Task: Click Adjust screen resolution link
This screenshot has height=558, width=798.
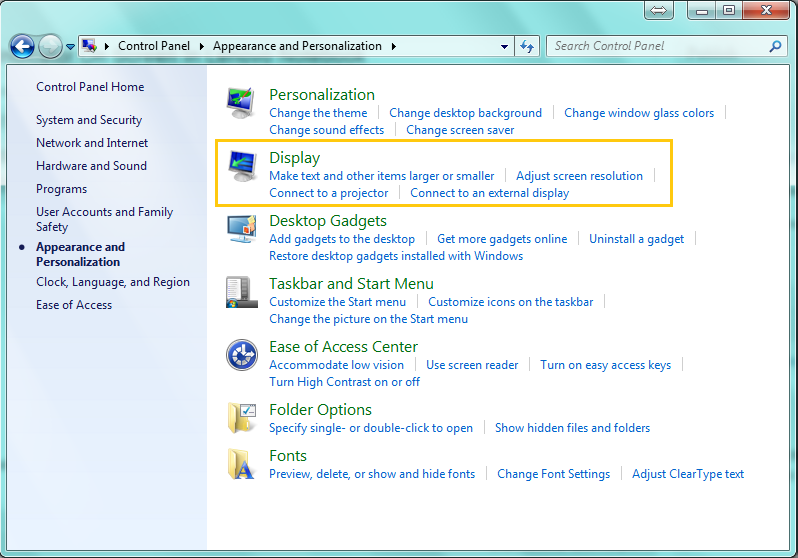Action: (x=579, y=176)
